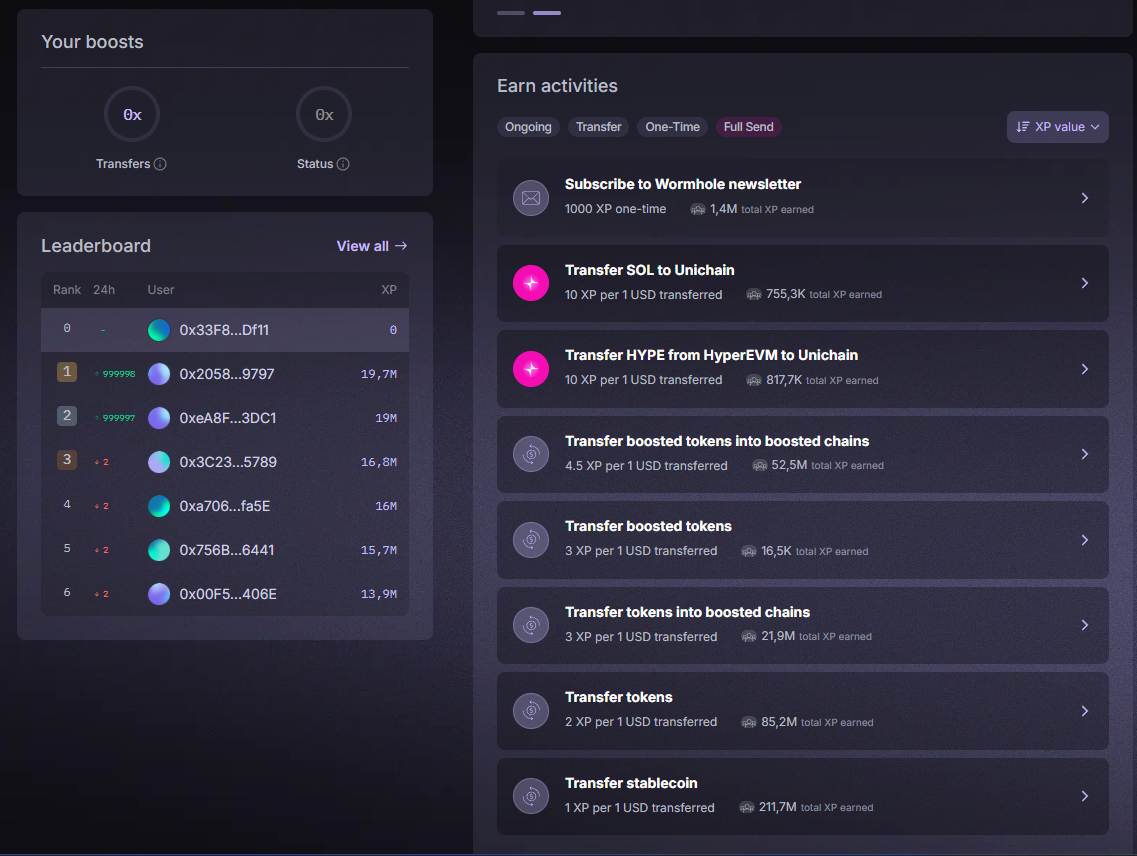Screen dimensions: 1137x856
Task: Toggle the Full Send filter chip
Action: (748, 127)
